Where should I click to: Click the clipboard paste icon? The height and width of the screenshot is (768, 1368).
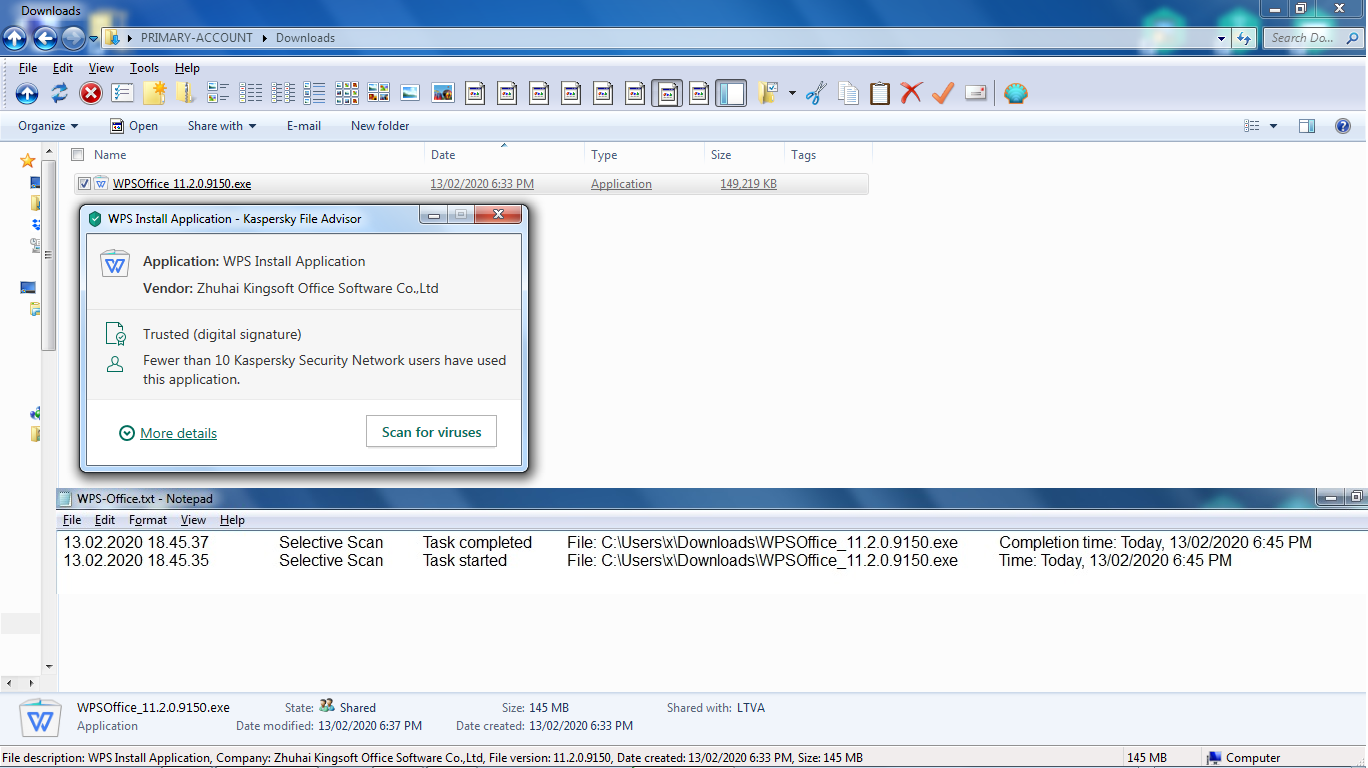click(880, 94)
